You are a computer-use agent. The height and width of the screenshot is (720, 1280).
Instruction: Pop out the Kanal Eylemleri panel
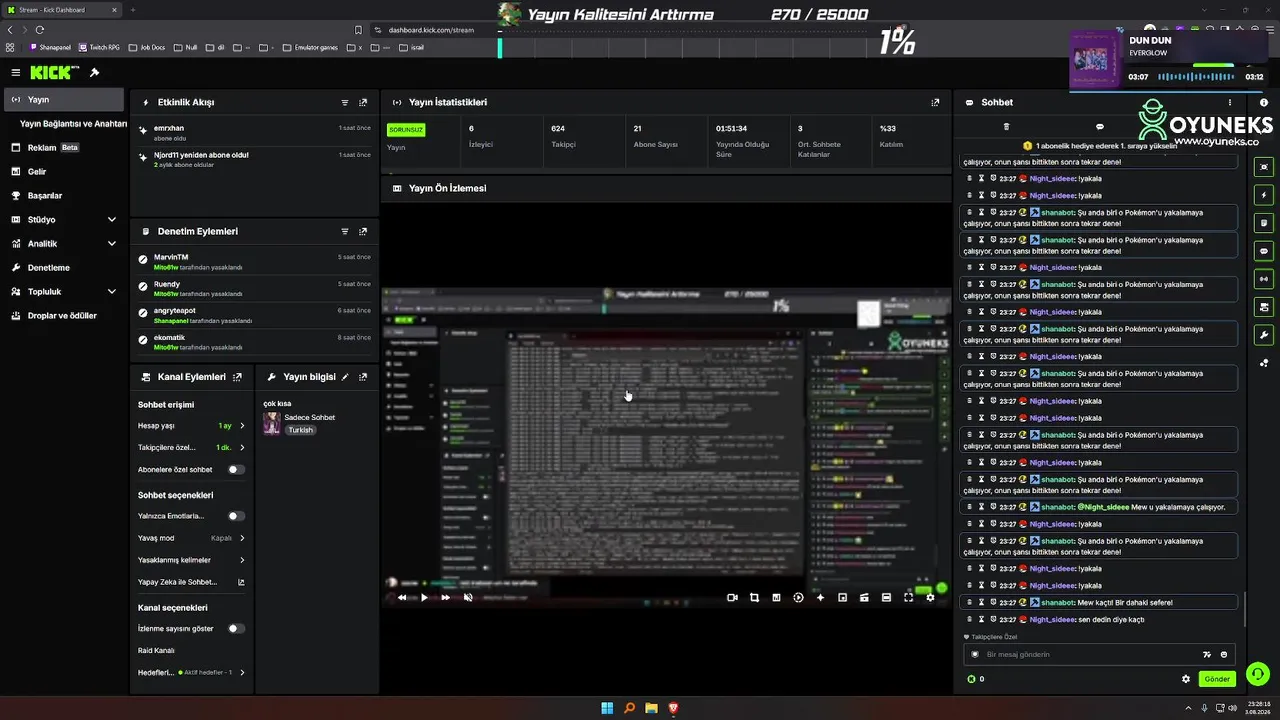click(x=237, y=377)
